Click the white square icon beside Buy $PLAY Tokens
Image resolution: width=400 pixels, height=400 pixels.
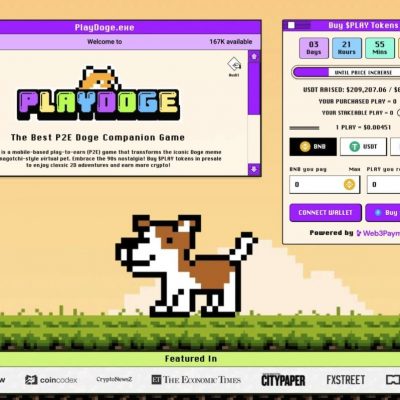(291, 25)
